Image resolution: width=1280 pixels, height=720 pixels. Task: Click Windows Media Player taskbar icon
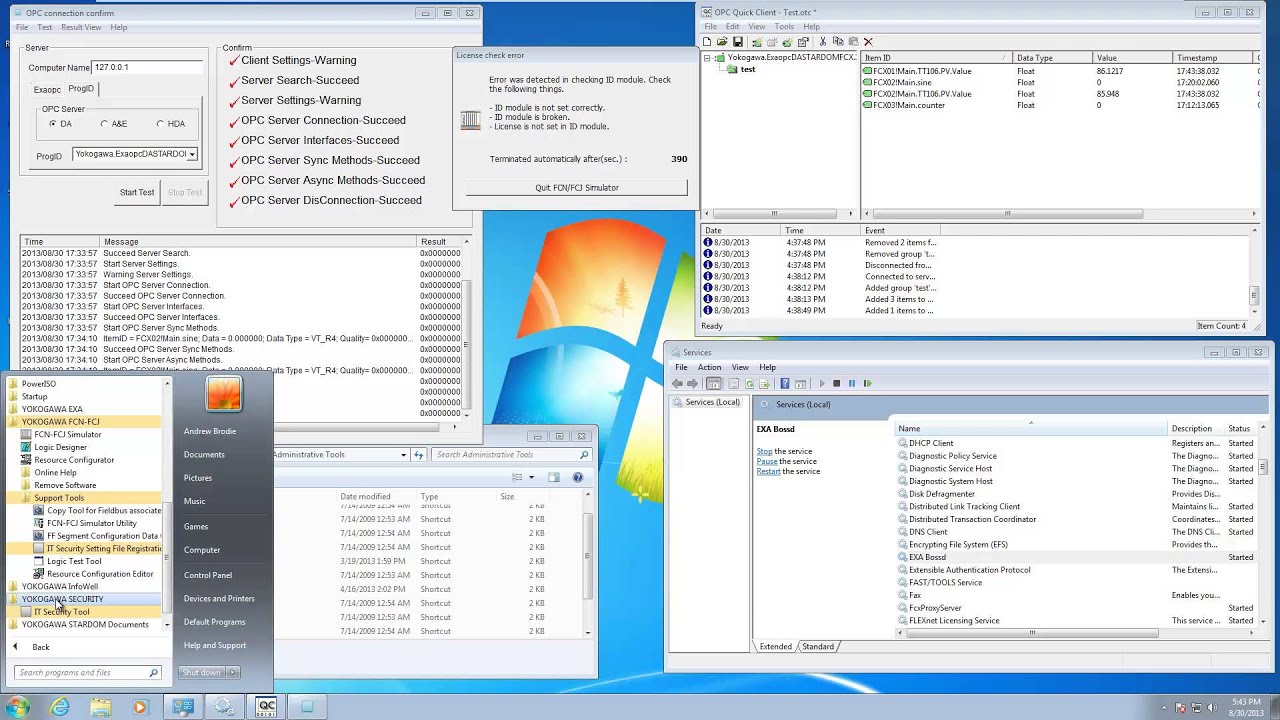pyautogui.click(x=140, y=707)
